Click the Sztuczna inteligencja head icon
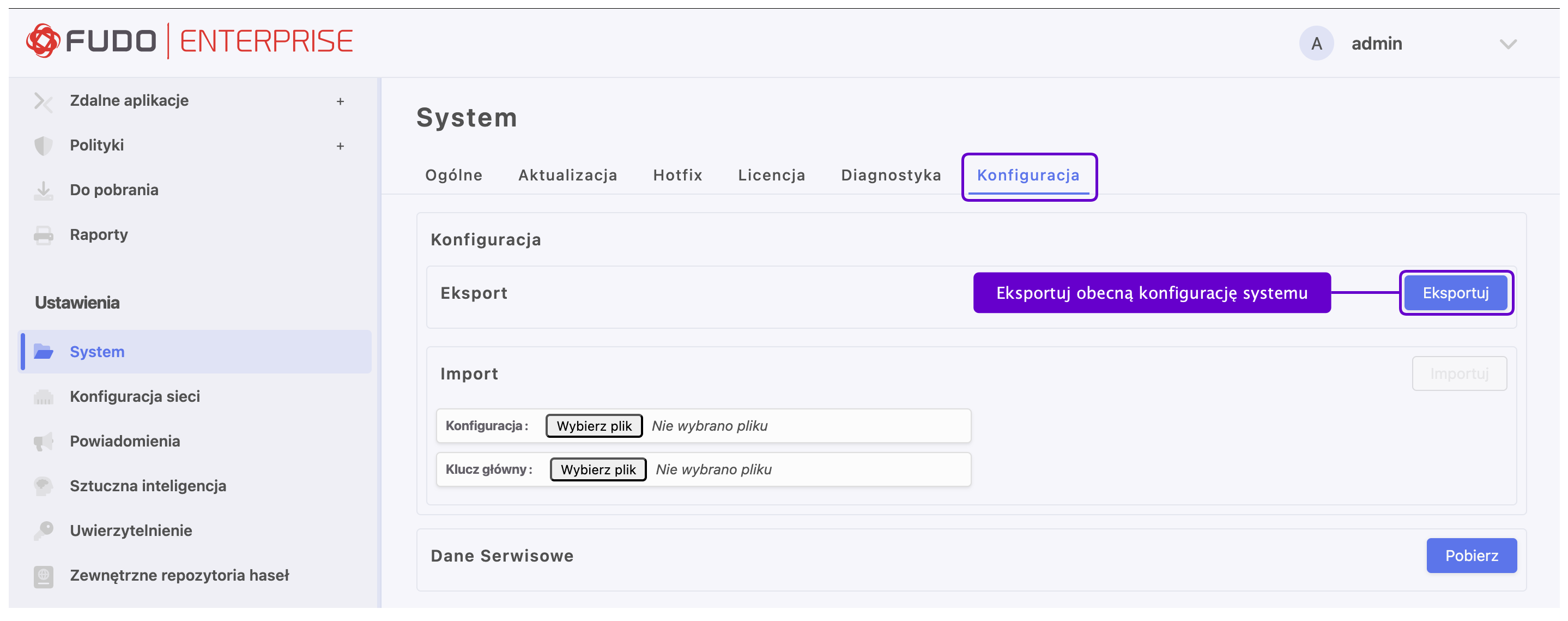The width and height of the screenshot is (1568, 621). 43,486
